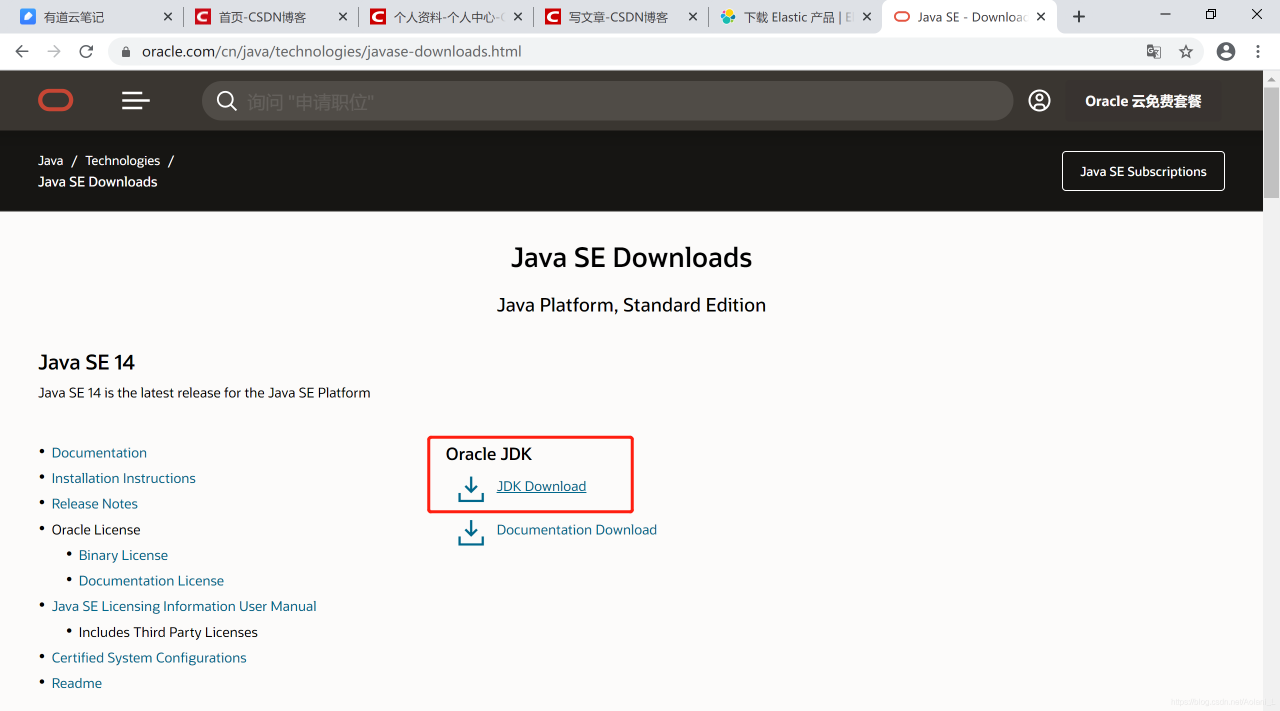The width and height of the screenshot is (1280, 711).
Task: Open the Google Translate page icon
Action: (x=1154, y=52)
